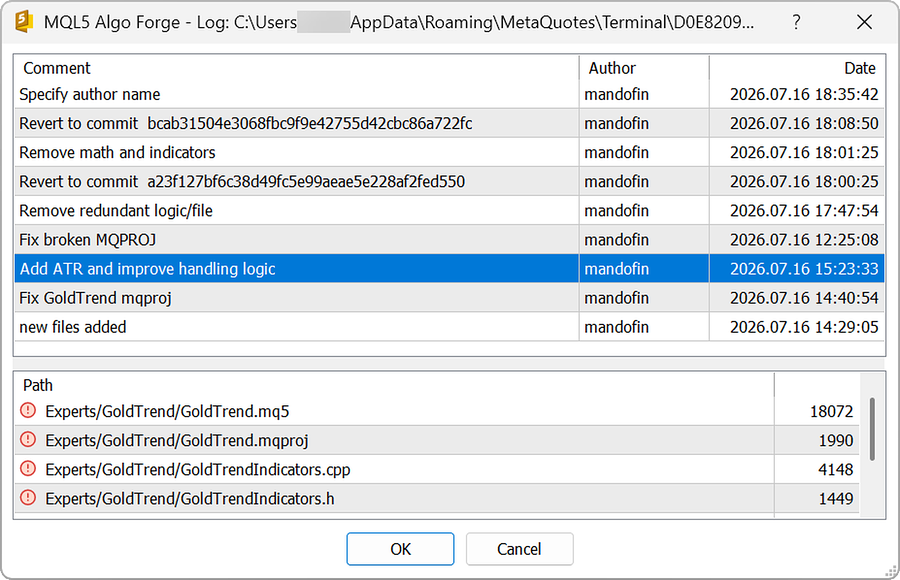Screen dimensions: 900x580
Task: Select the 'Fix broken MQPROJ' commit
Action: coord(449,239)
